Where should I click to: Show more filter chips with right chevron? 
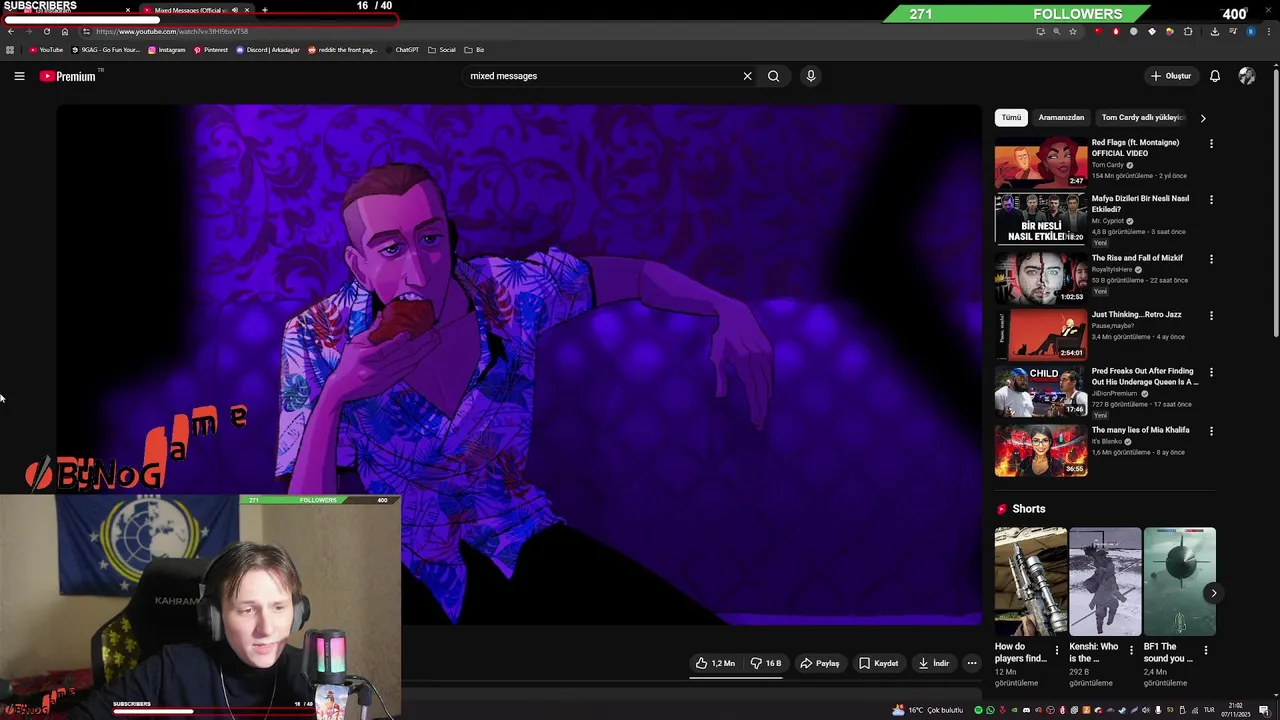click(1203, 118)
